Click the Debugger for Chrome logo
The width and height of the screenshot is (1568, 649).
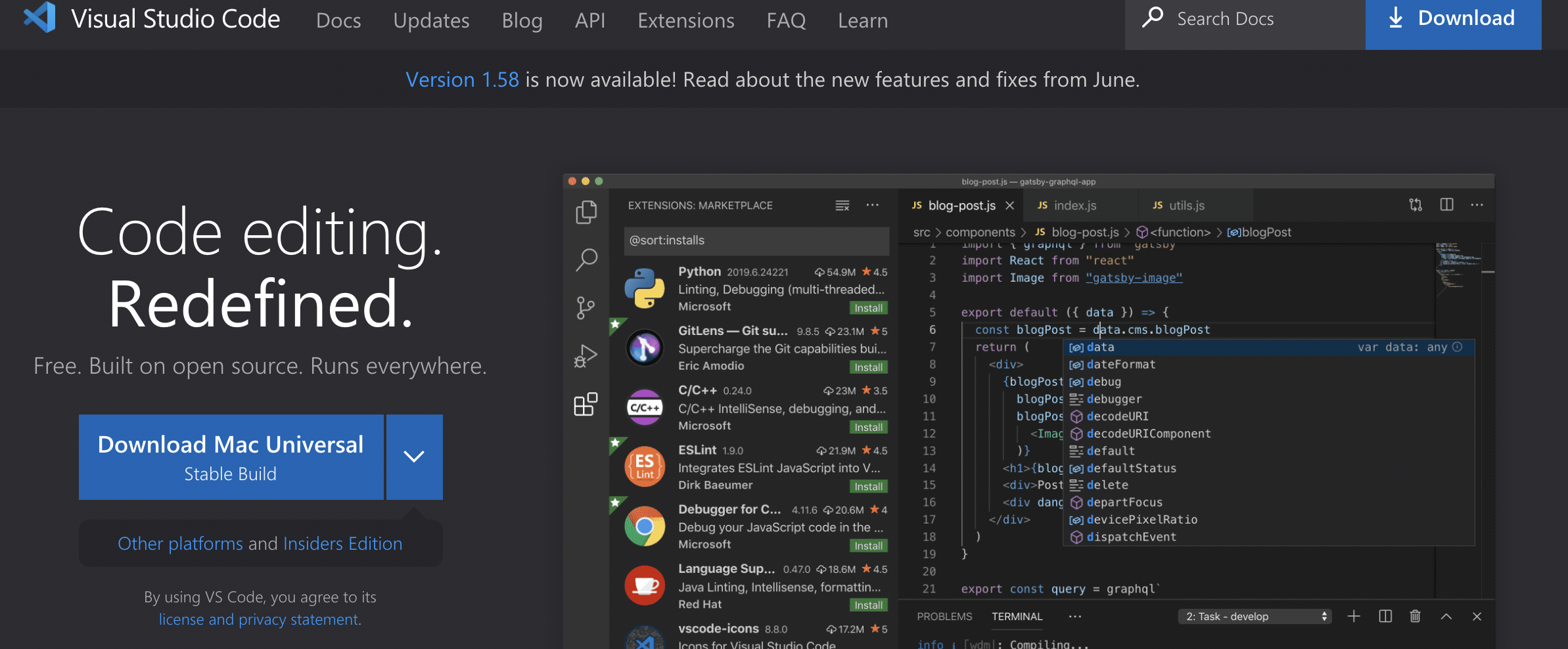pyautogui.click(x=645, y=526)
